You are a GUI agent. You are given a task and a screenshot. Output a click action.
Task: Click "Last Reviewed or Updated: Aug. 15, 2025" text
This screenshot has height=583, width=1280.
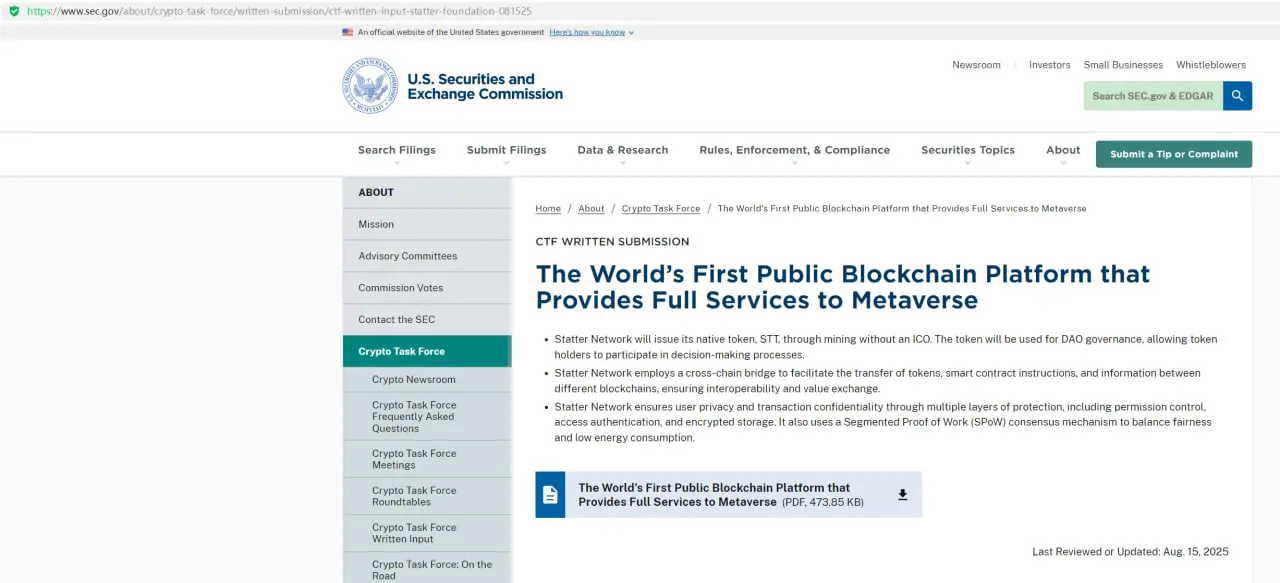(x=1130, y=552)
